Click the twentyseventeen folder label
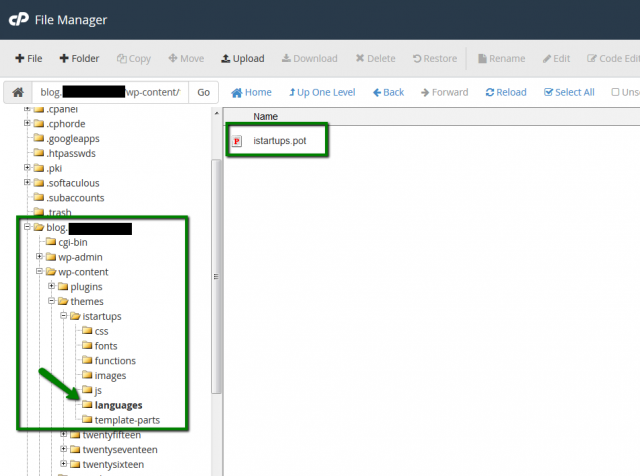Screen dimensions: 640x476 point(120,450)
